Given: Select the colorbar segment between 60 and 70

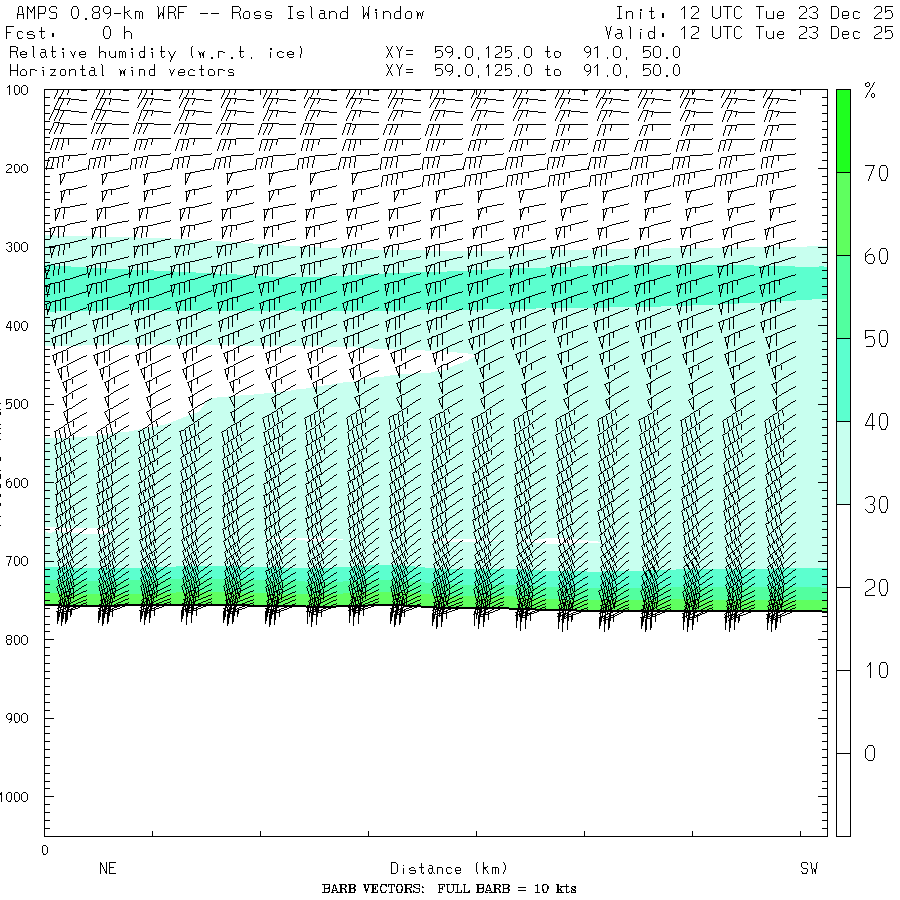Looking at the screenshot, I should pyautogui.click(x=843, y=213).
